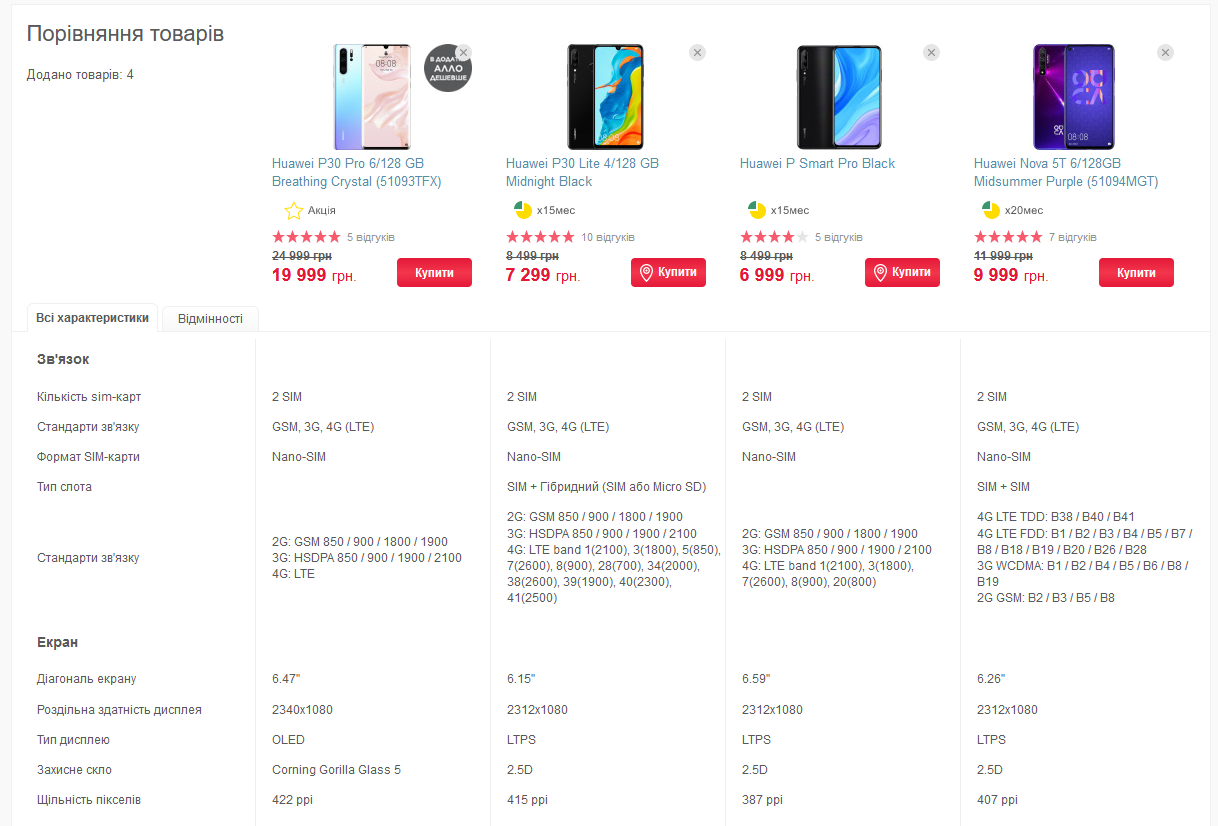The width and height of the screenshot is (1218, 826).
Task: Open the Huawei P30 Pro Breathing Crystal title link
Action: 356,172
